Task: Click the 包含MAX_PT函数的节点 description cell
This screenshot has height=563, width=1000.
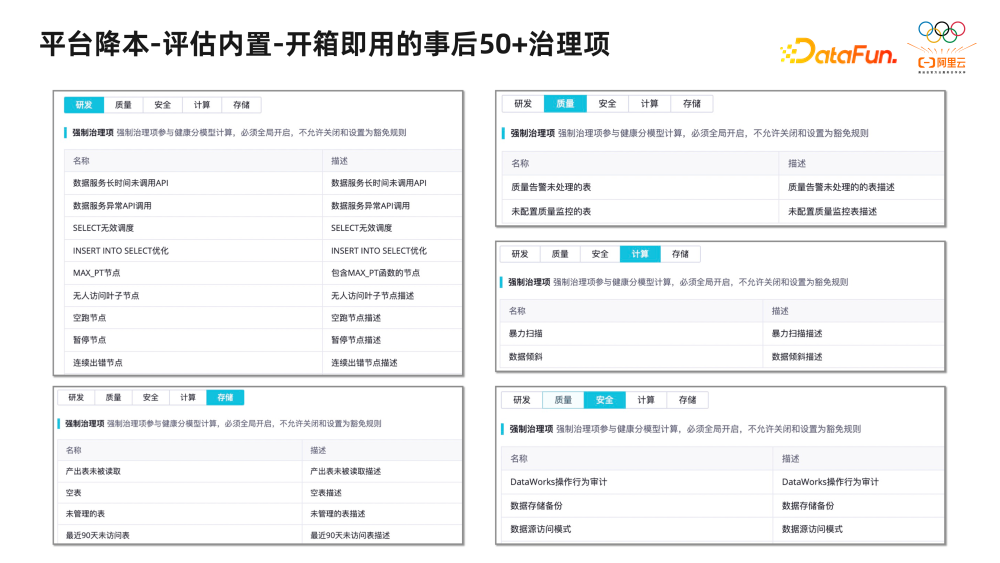Action: (x=375, y=273)
